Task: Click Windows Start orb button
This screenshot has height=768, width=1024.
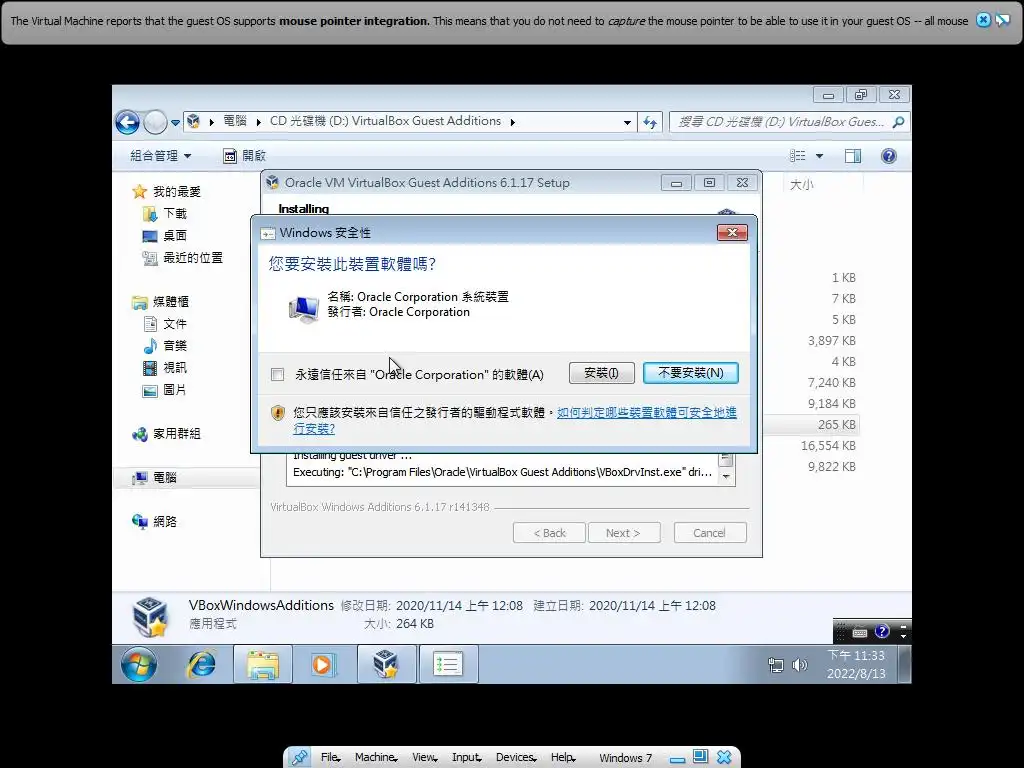Action: (x=139, y=665)
